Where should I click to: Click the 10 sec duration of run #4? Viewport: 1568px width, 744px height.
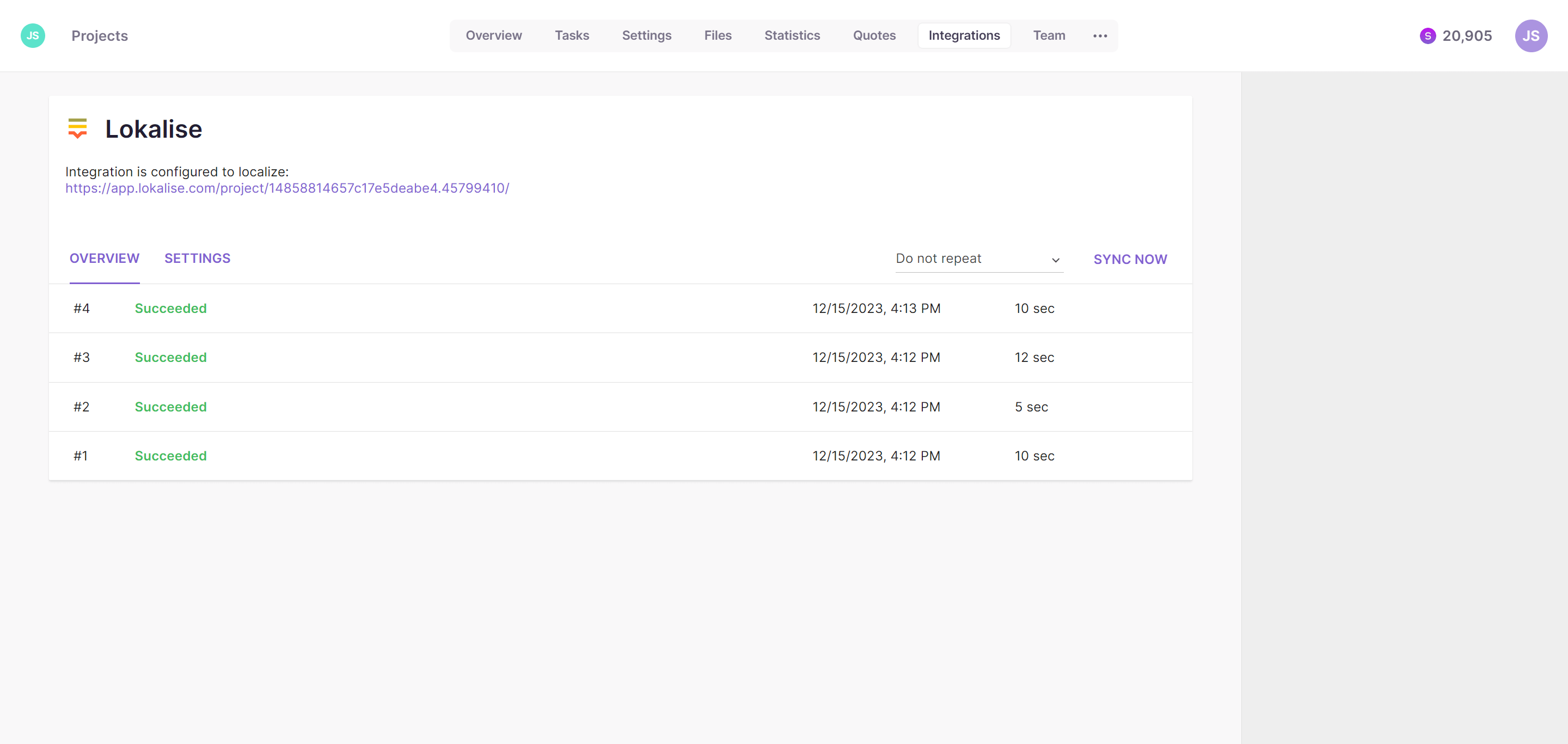1034,309
